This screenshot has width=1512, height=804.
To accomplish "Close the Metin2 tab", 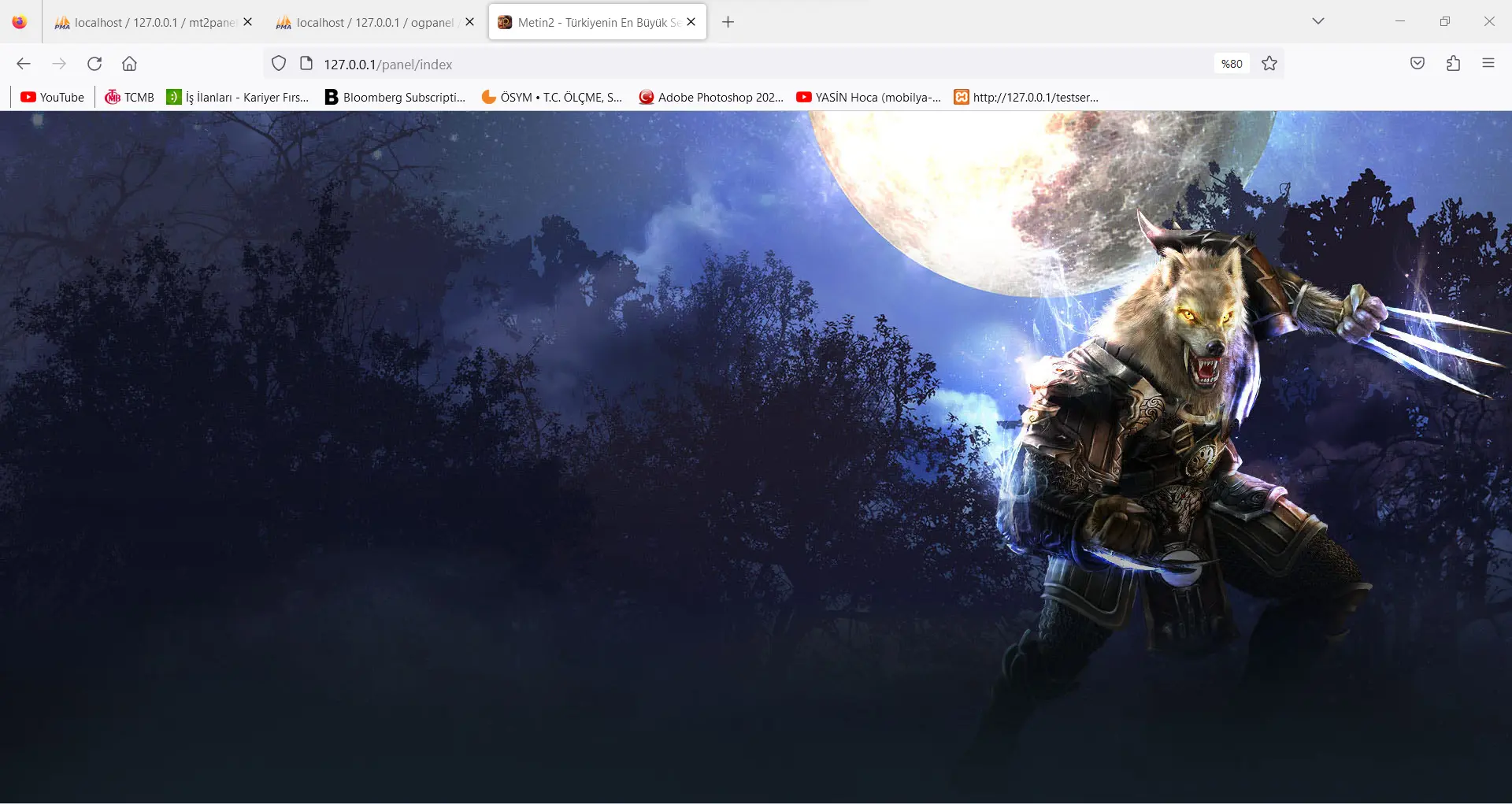I will (691, 22).
